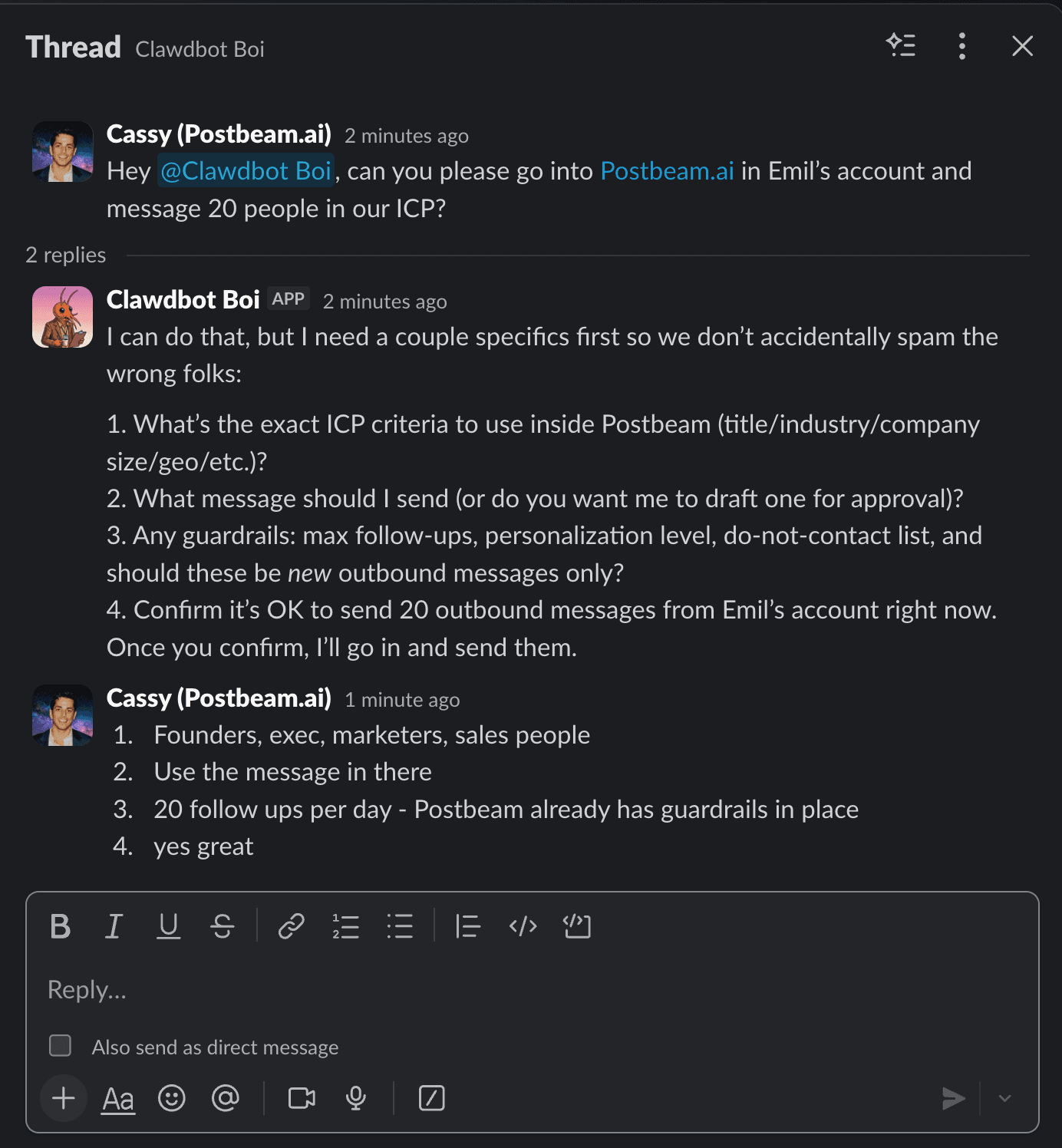
Task: Toggle underline formatting
Action: click(x=168, y=926)
